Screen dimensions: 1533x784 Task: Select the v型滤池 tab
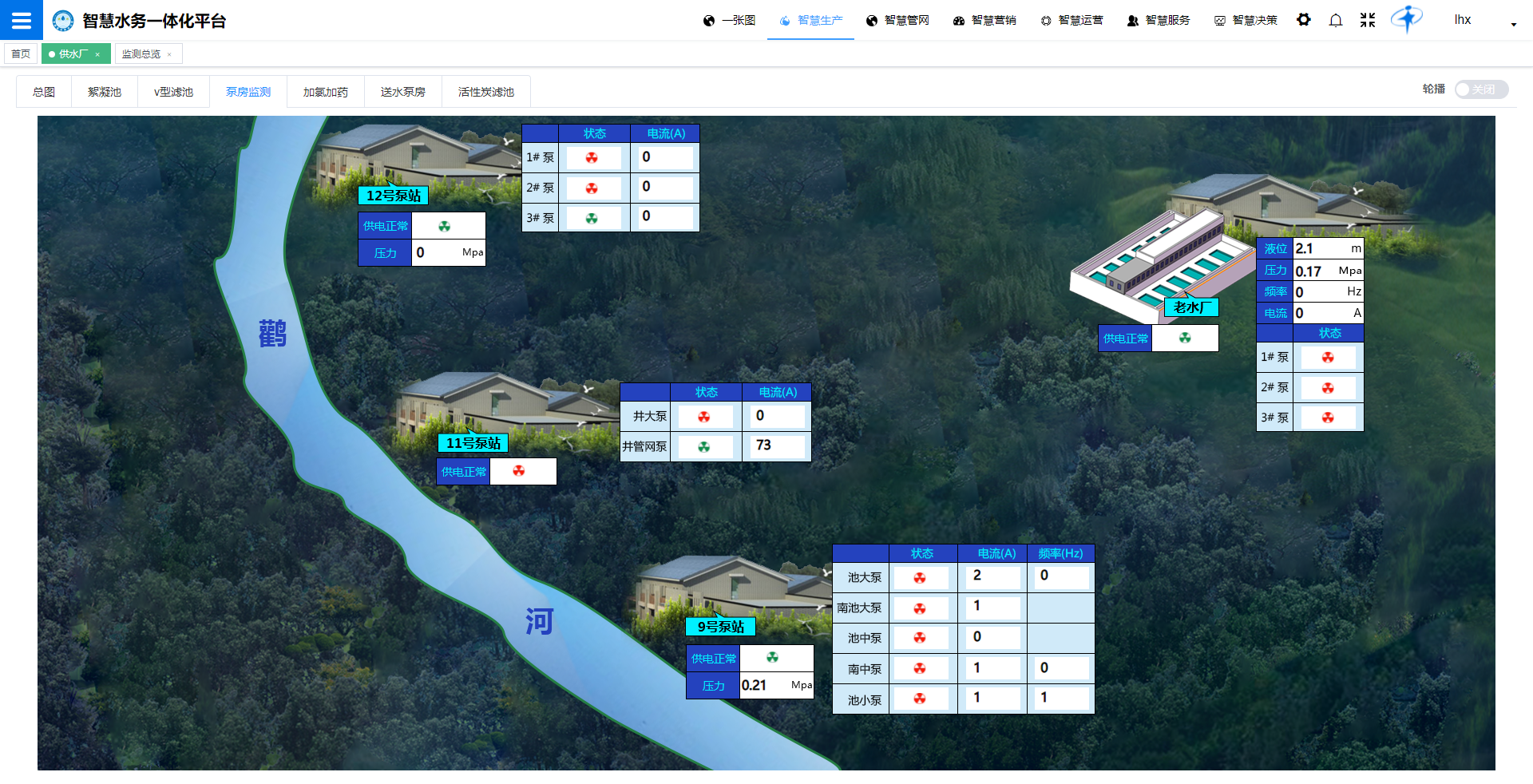tap(173, 92)
